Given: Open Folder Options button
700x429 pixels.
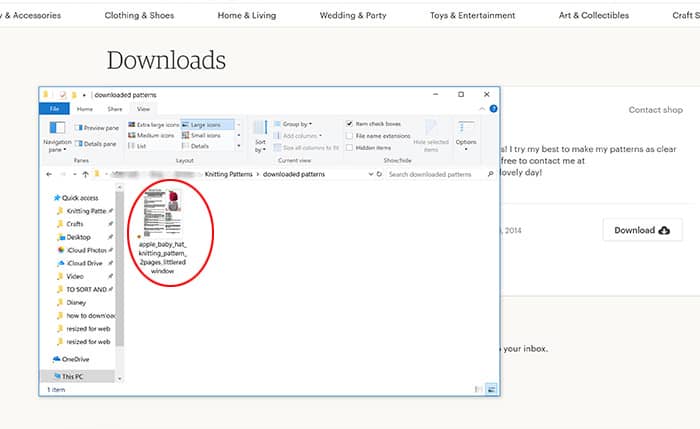Looking at the screenshot, I should pyautogui.click(x=466, y=136).
